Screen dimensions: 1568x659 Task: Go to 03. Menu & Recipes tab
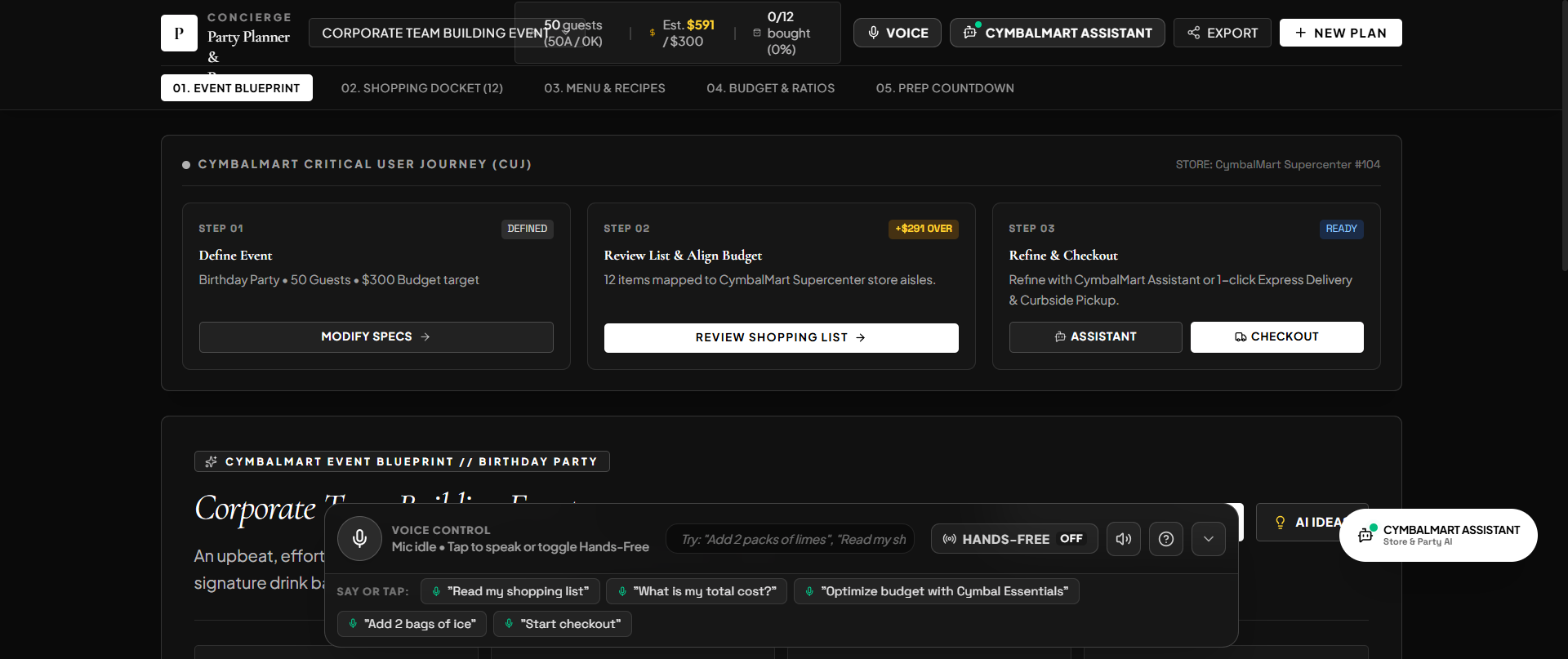605,88
